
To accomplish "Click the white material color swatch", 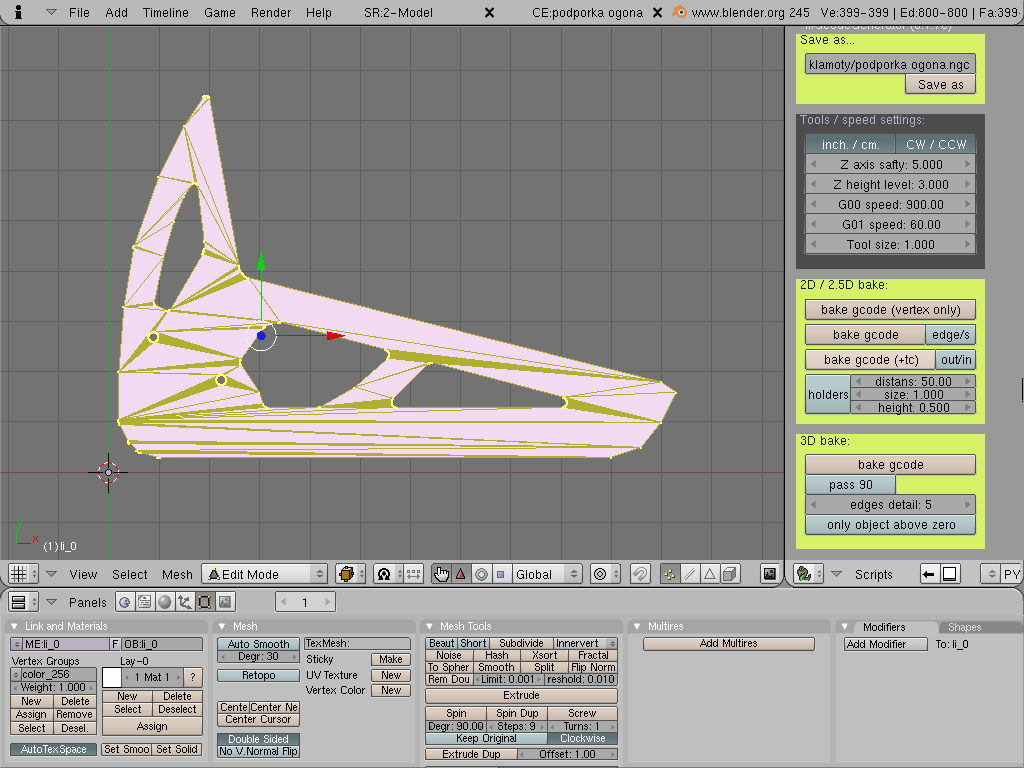I will [111, 677].
